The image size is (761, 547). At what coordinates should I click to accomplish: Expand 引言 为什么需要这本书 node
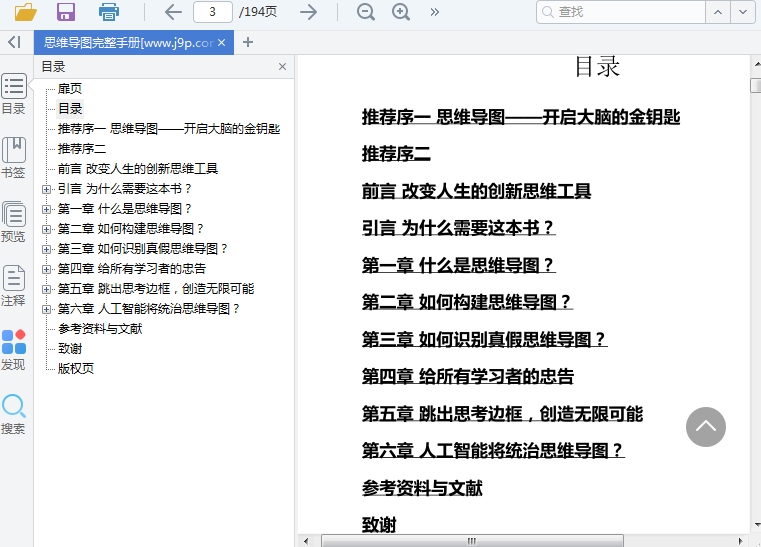click(47, 189)
